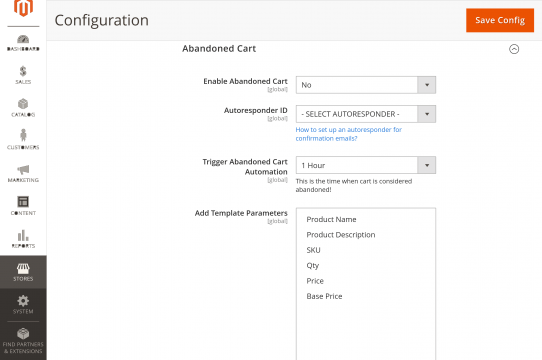Screen dimensions: 542x360
Task: Collapse the Abandoned Cart section chevron
Action: click(514, 49)
